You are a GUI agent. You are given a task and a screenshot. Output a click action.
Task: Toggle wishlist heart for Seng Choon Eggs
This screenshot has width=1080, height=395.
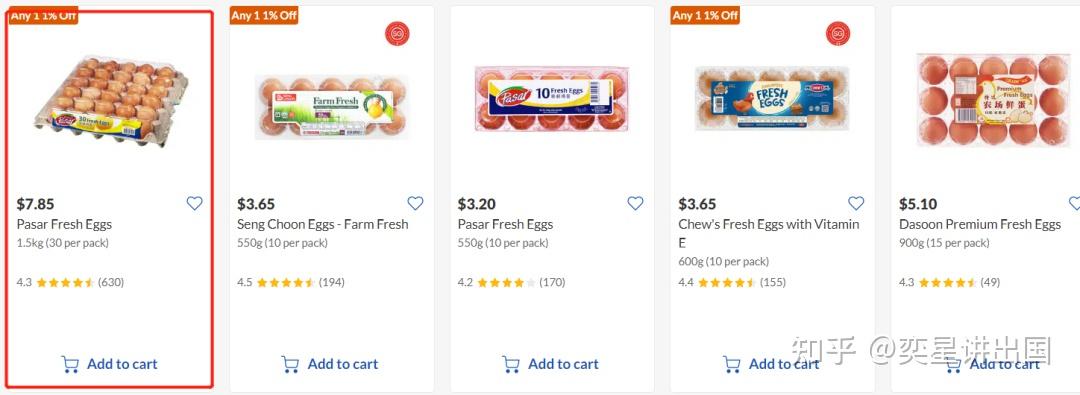point(415,203)
